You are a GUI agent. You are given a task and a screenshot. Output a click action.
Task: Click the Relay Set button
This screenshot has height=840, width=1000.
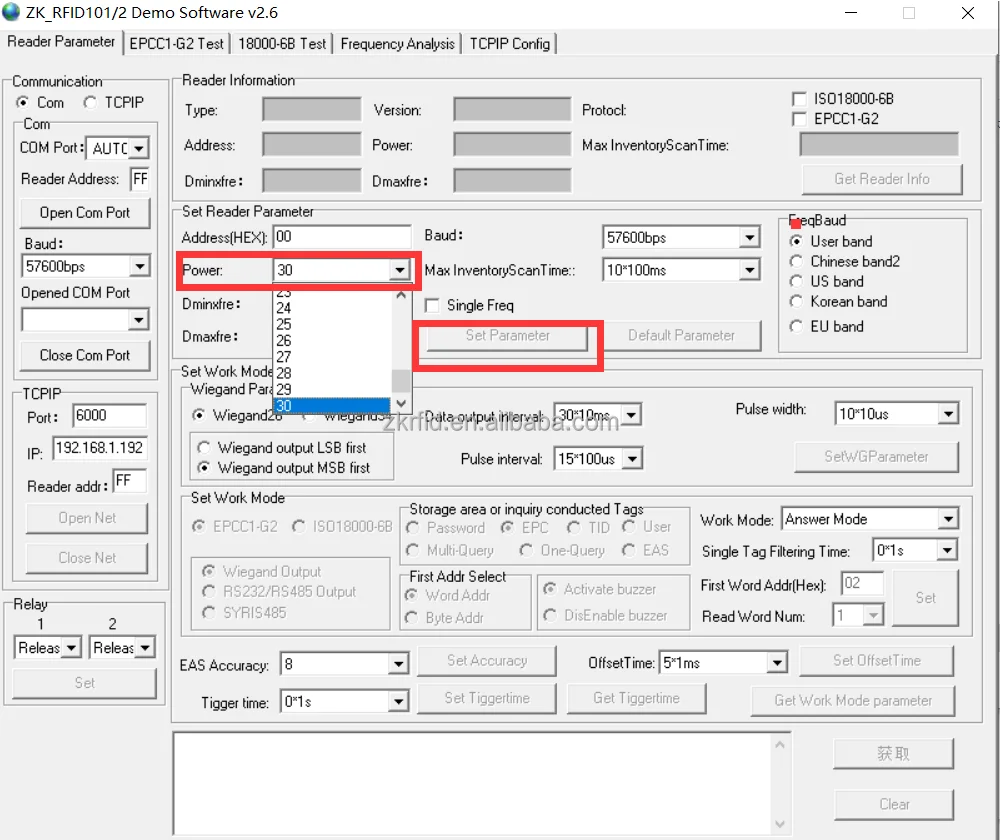84,682
